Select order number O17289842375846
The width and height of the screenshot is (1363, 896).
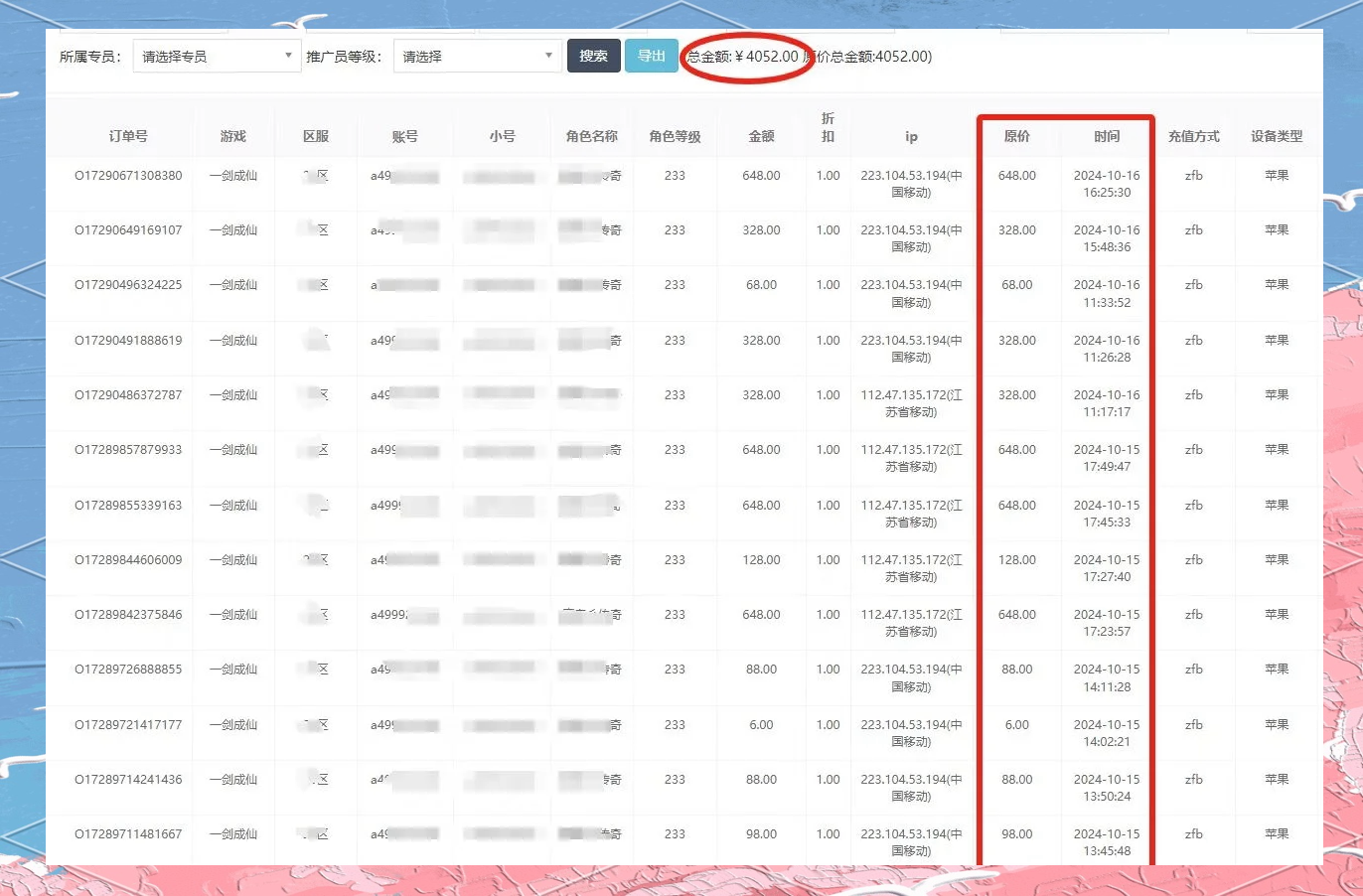pos(128,615)
